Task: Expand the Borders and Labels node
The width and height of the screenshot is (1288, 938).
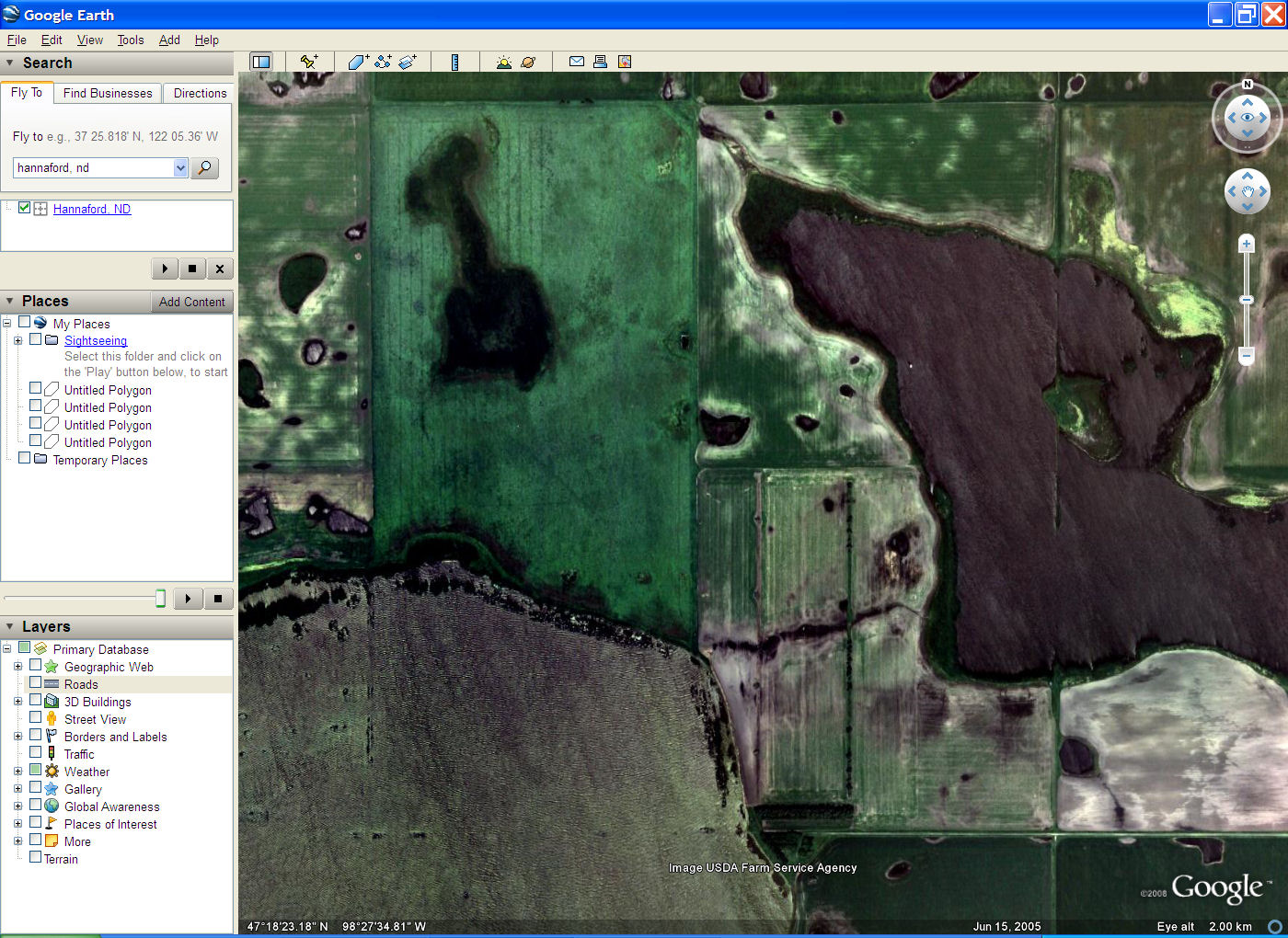Action: tap(17, 736)
